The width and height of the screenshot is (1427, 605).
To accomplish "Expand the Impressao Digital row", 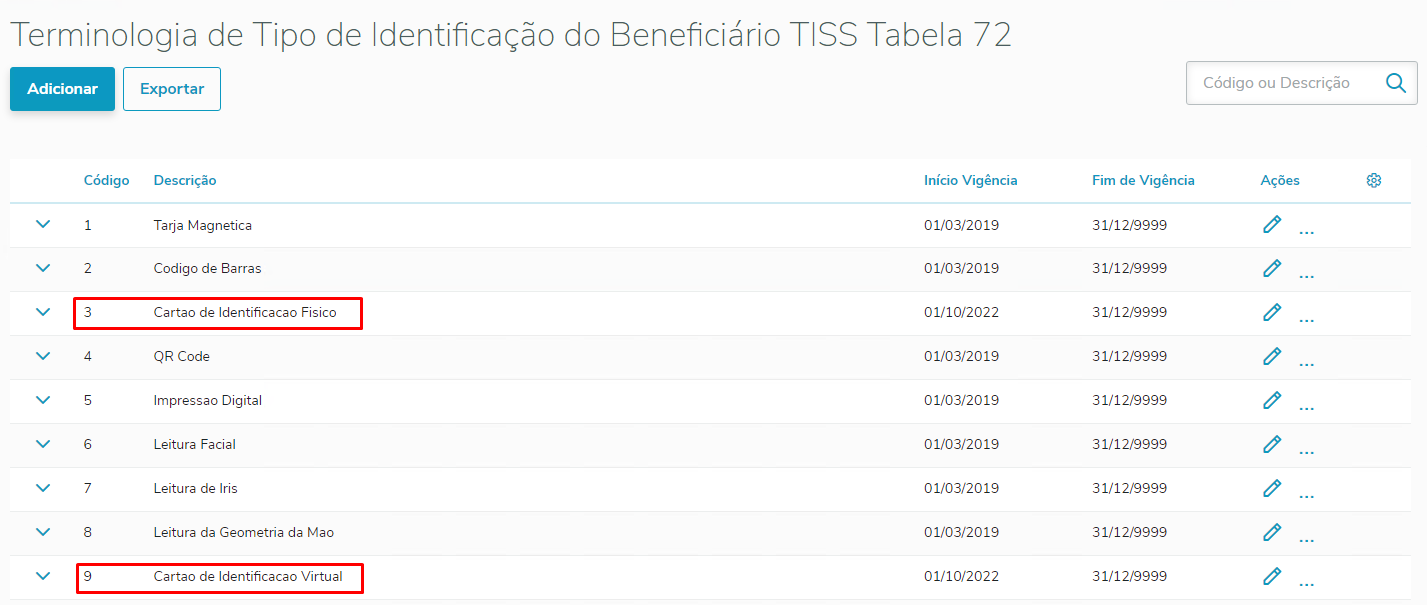I will tap(43, 400).
